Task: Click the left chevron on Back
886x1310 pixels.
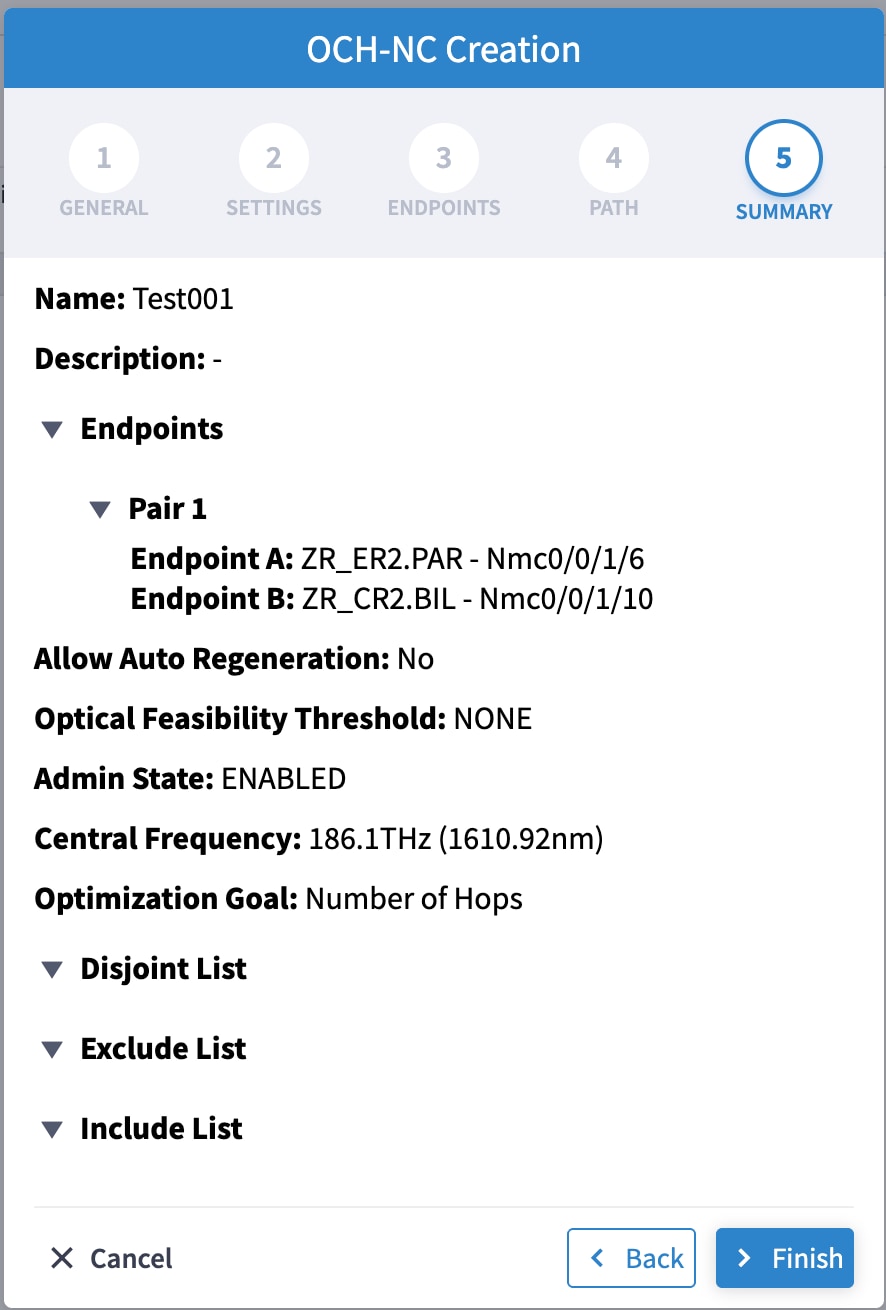Action: [598, 1258]
